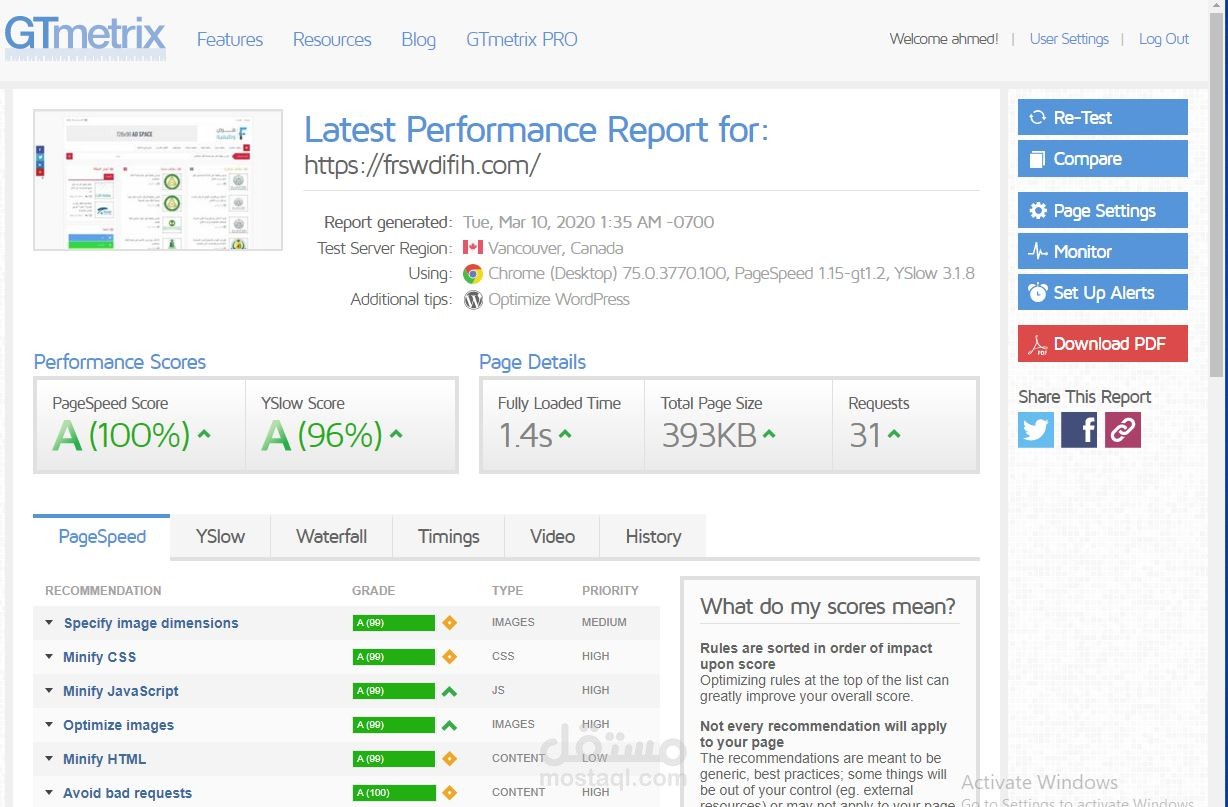Click the A (100) grade bar for Avoid bad requests
Image resolution: width=1228 pixels, height=807 pixels.
(x=394, y=793)
